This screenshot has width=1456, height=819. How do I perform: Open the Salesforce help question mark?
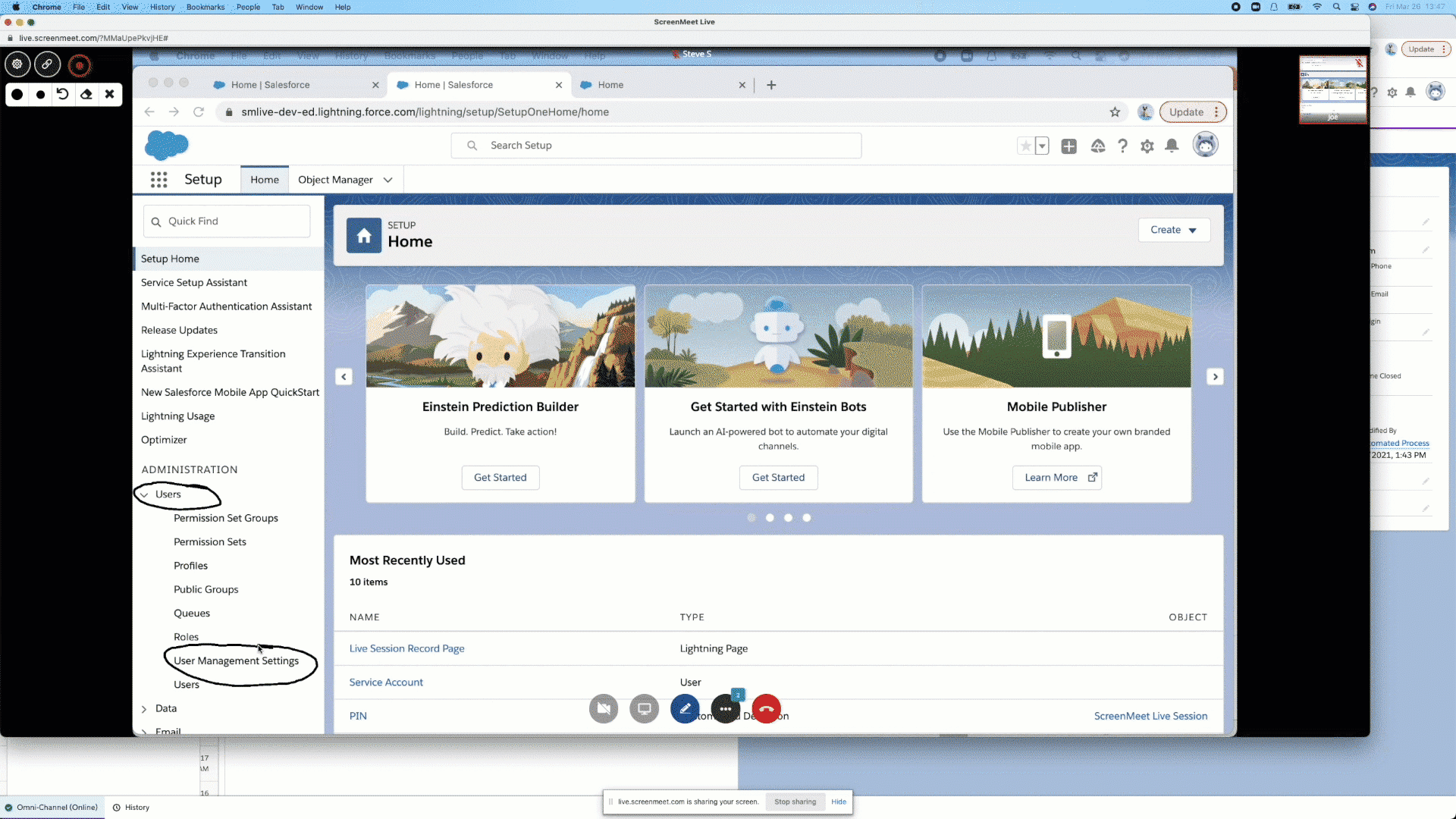1123,146
